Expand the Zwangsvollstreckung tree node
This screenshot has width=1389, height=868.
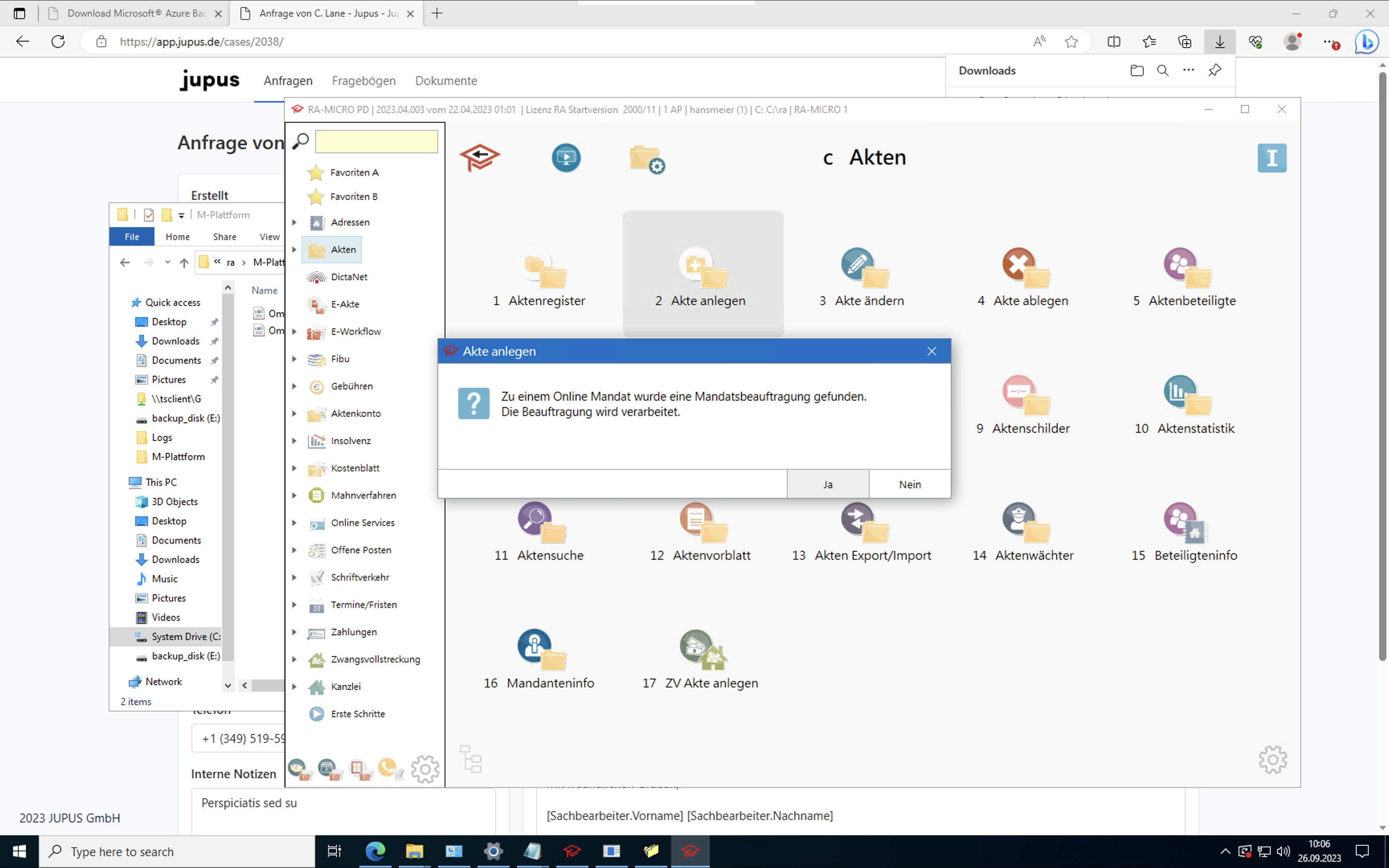coord(295,659)
